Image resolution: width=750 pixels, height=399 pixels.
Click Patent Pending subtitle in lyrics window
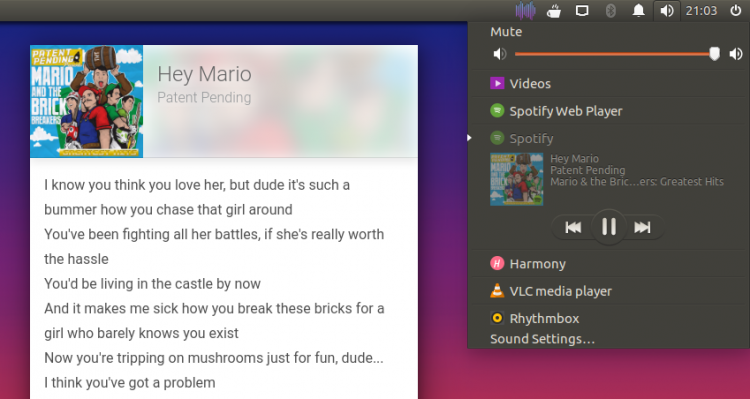tap(204, 98)
